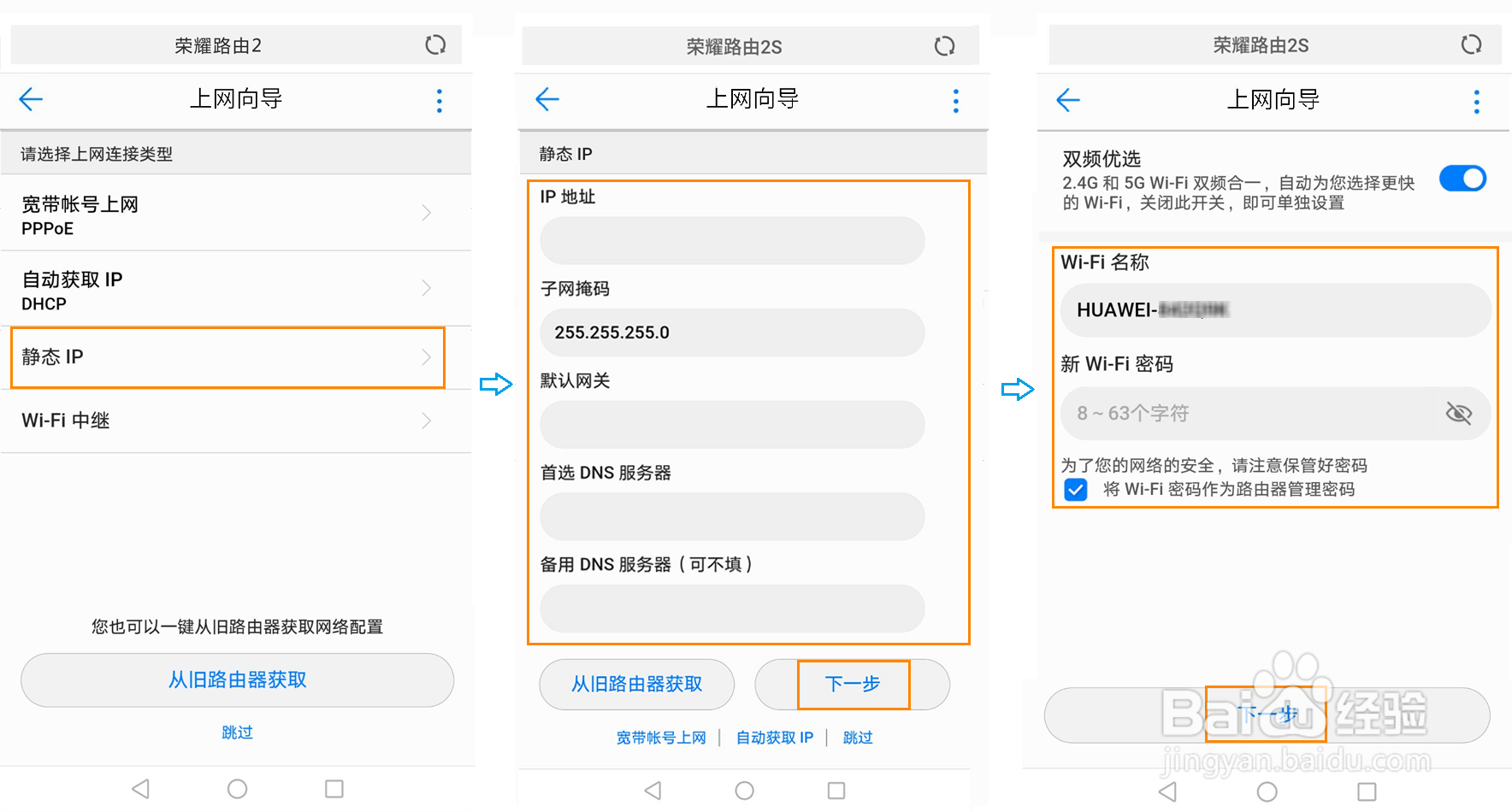The image size is (1512, 812).
Task: Tap Android back key on middle screen
Action: 653,791
